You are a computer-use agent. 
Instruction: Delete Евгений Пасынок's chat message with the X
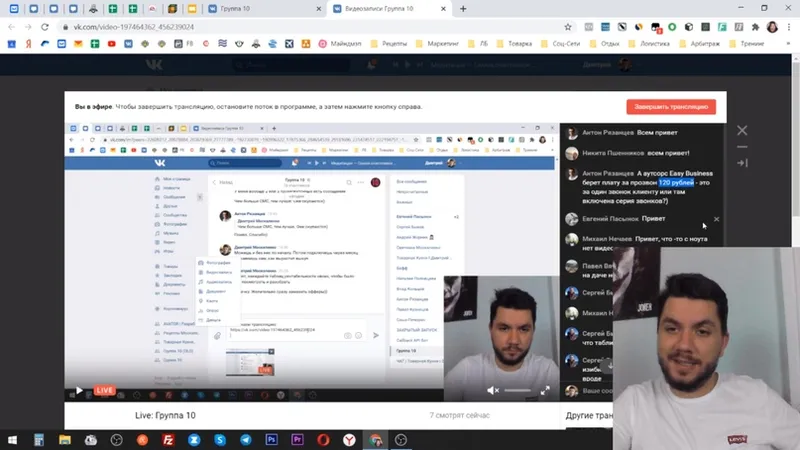tap(716, 219)
